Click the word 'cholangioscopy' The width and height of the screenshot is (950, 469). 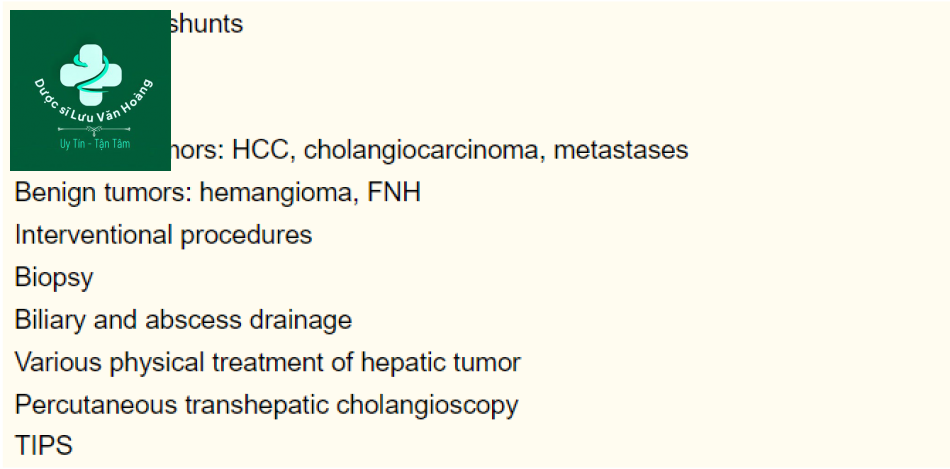pos(427,405)
